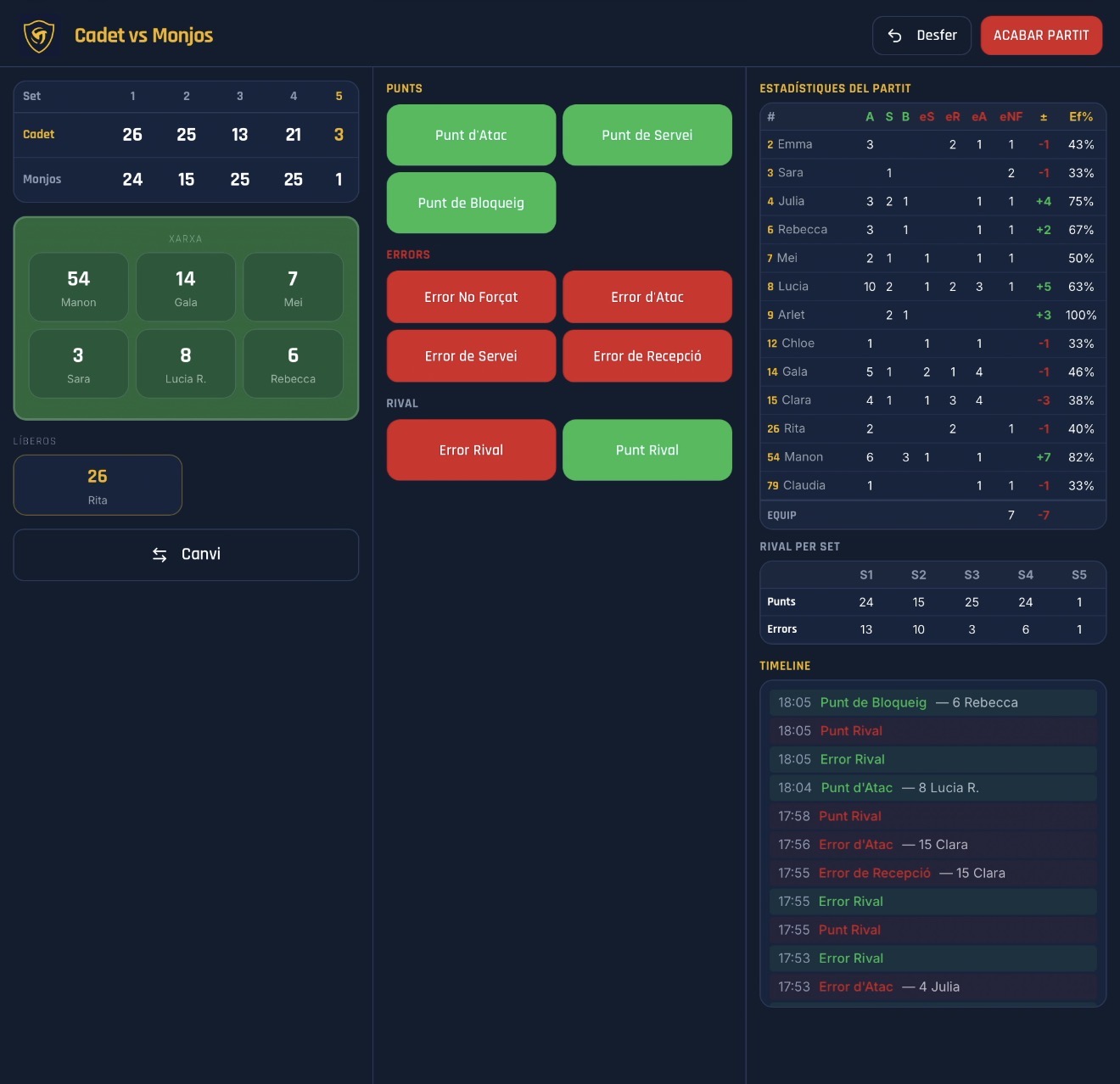Register a Punt de Bloqueig

coord(471,203)
